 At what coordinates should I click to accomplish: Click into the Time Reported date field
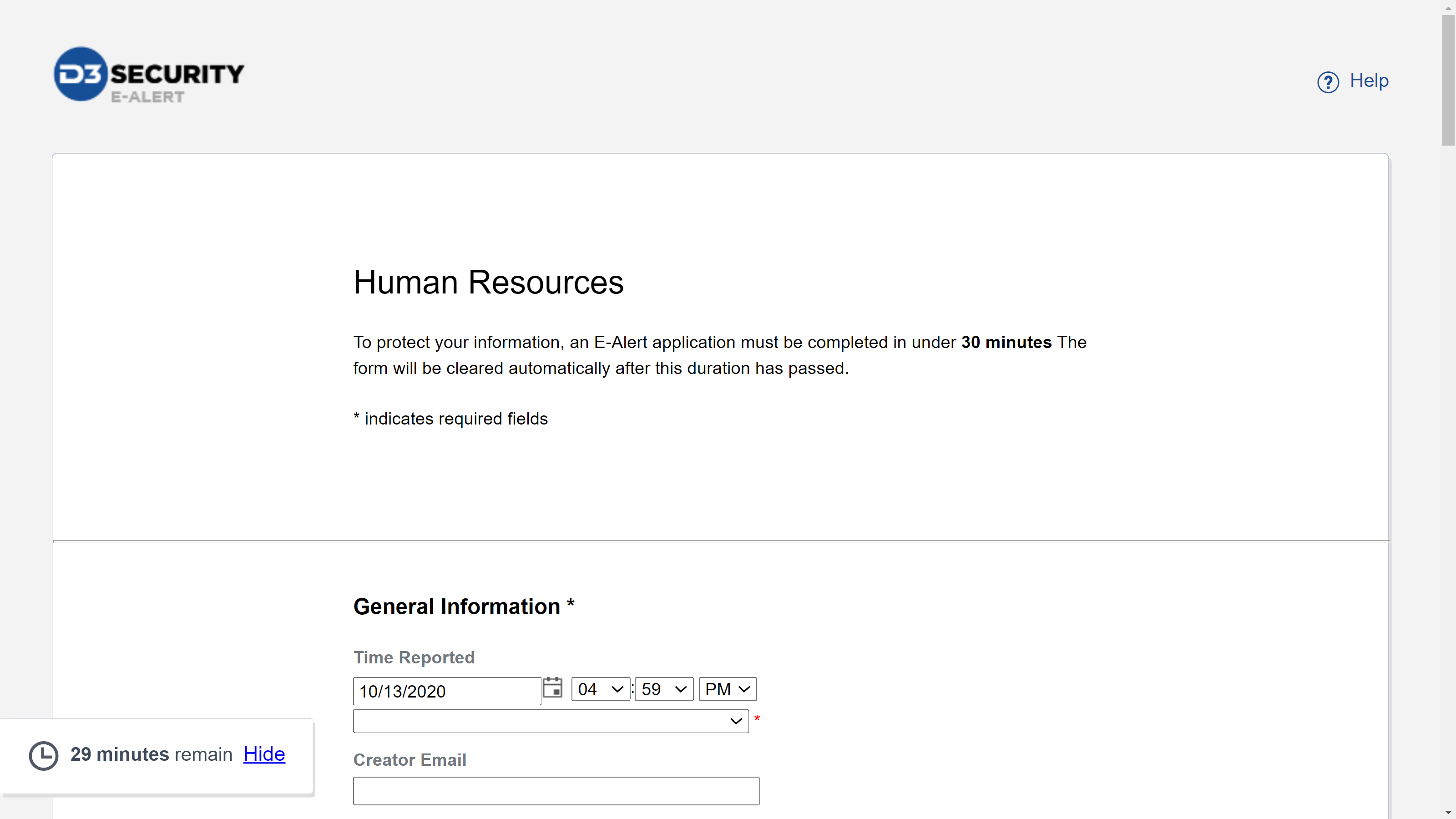pos(446,691)
